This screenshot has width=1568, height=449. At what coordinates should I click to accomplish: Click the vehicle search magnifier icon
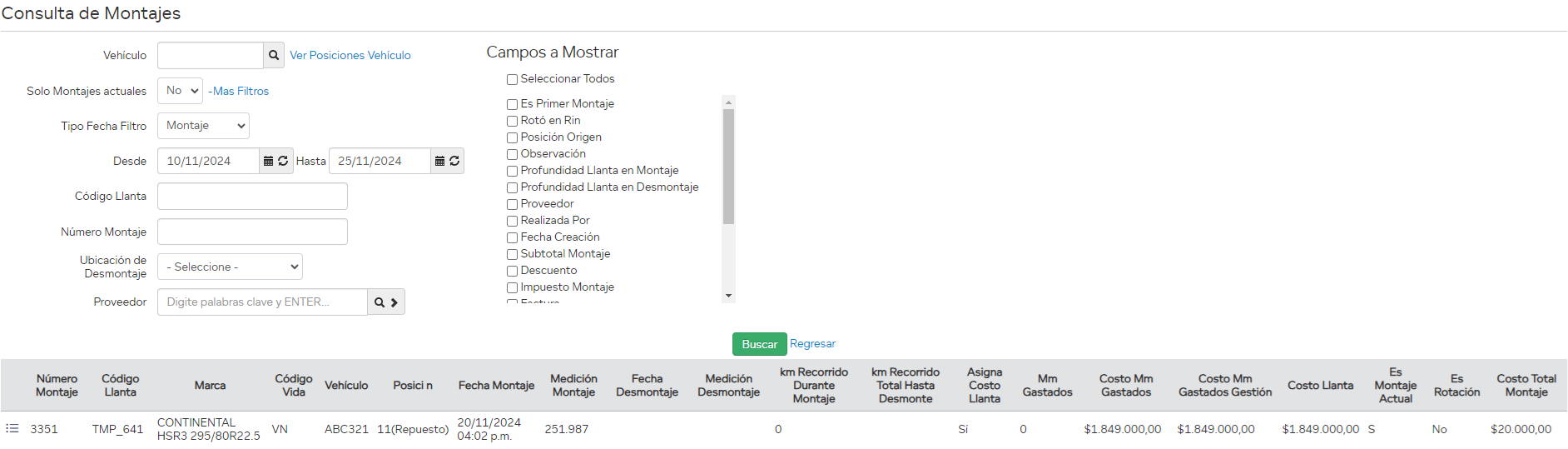coord(273,56)
